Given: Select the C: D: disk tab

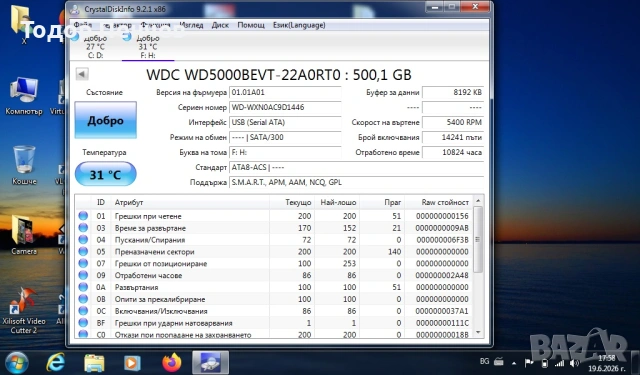Looking at the screenshot, I should point(95,47).
